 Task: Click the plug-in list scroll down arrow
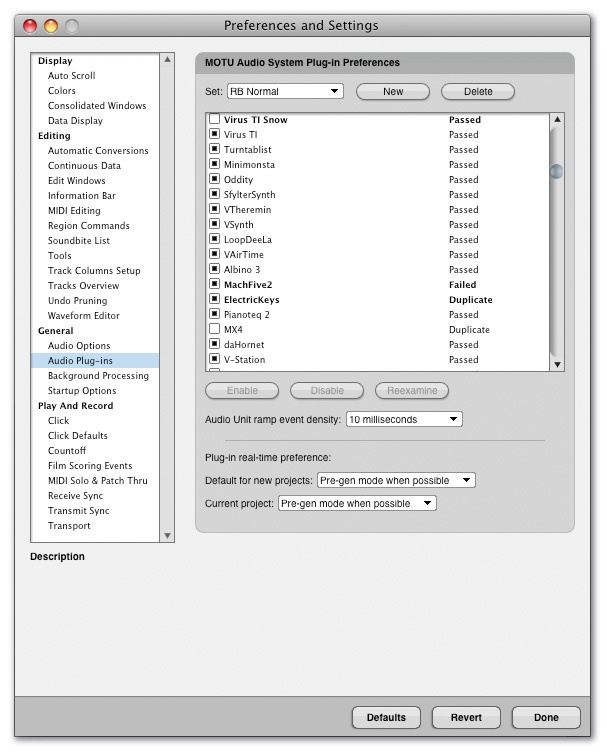click(x=557, y=364)
